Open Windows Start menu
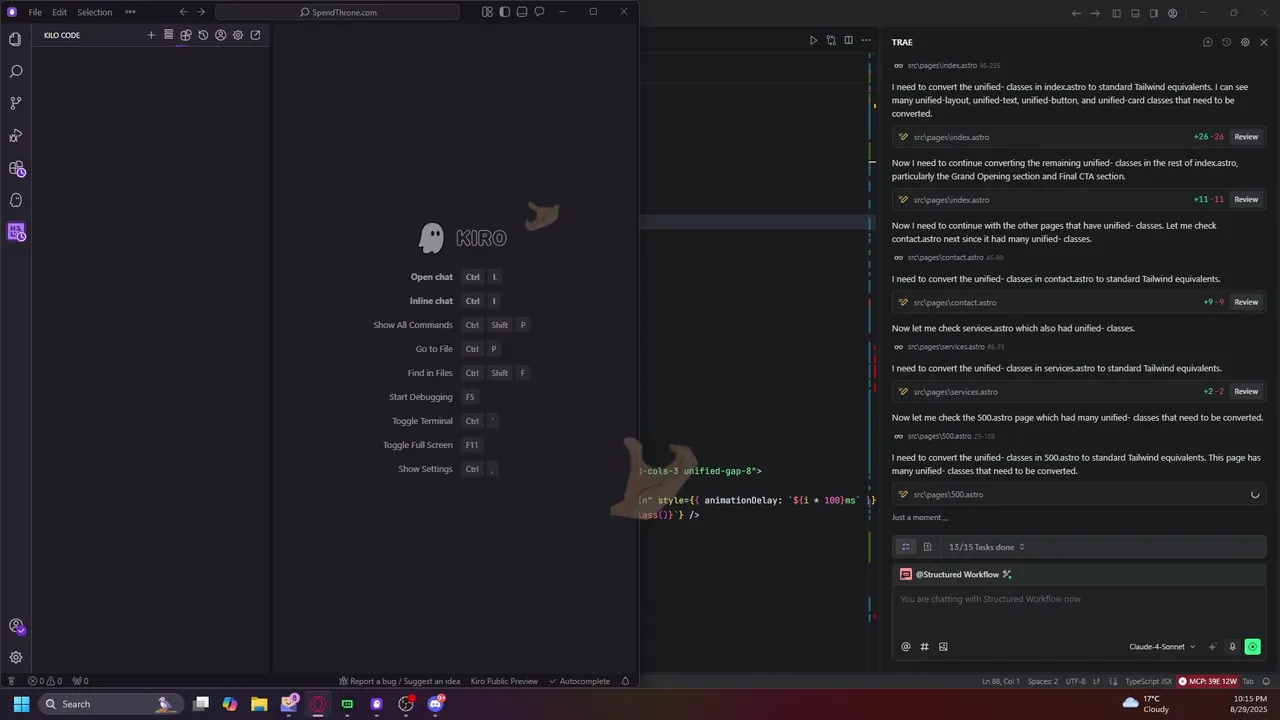1280x720 pixels. pos(21,704)
